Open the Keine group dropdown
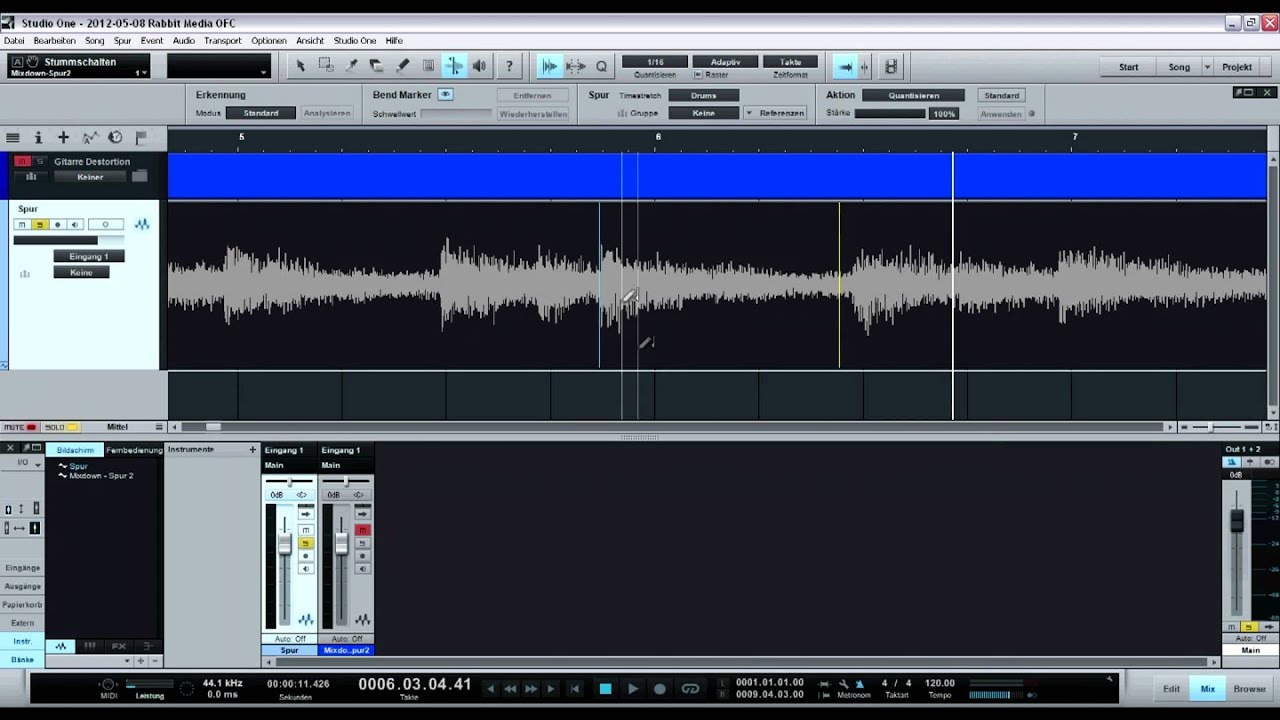Screen dimensions: 1280x720 [703, 113]
